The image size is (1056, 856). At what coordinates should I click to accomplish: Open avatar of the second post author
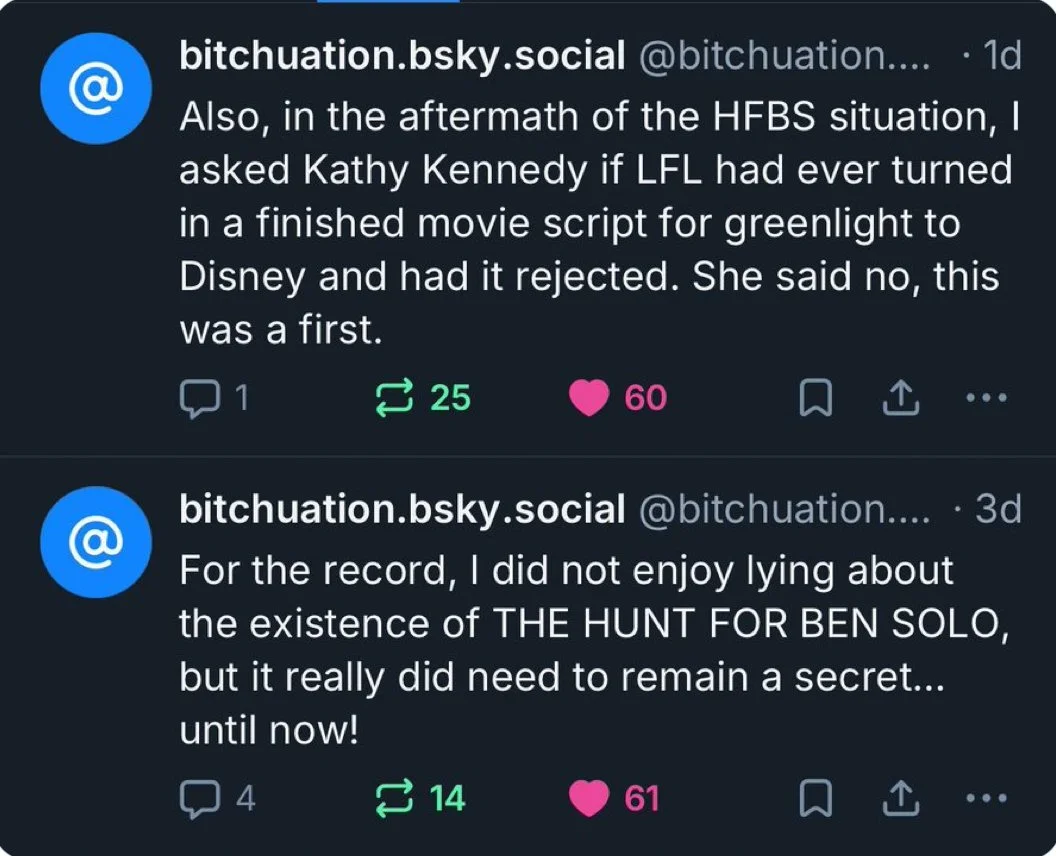point(96,542)
